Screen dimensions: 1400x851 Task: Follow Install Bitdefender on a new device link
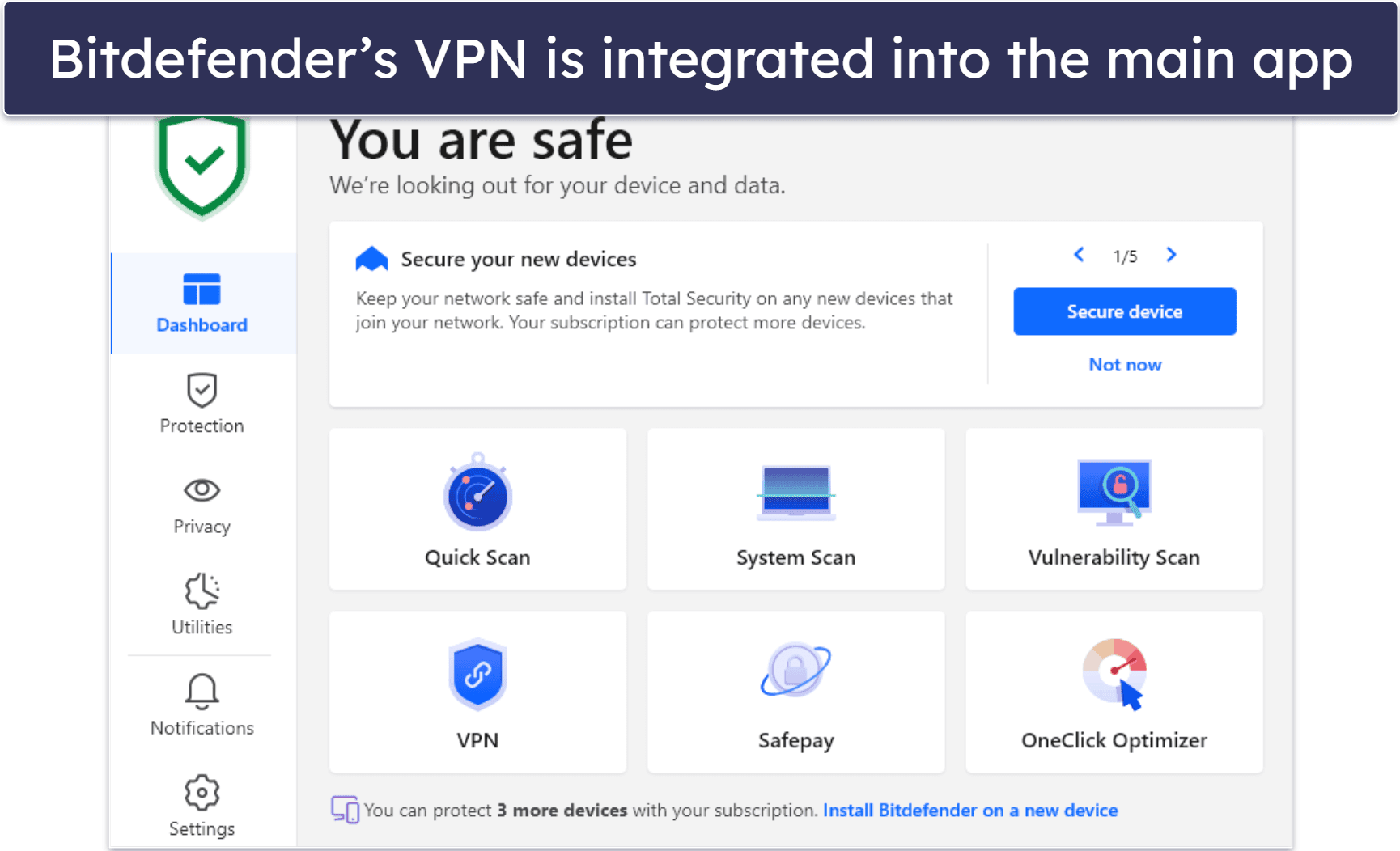pos(970,811)
